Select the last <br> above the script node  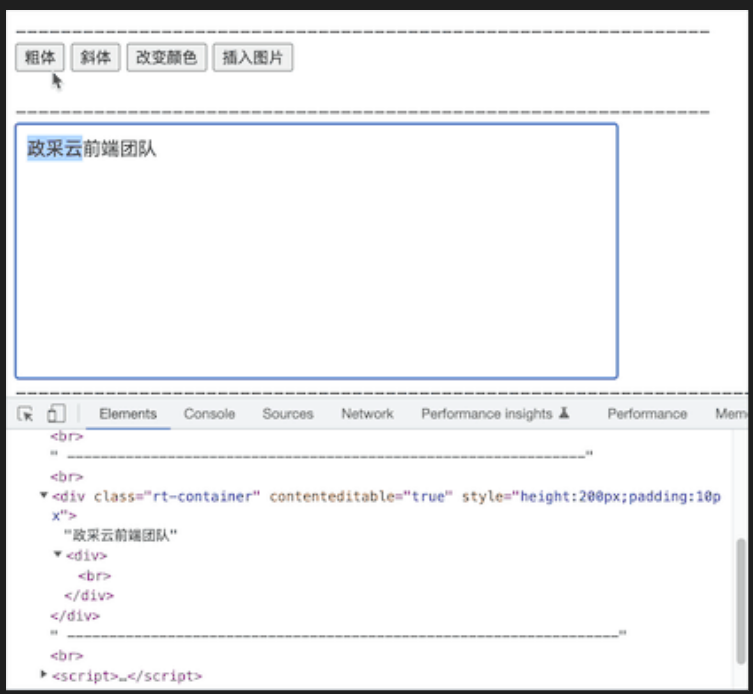point(67,656)
